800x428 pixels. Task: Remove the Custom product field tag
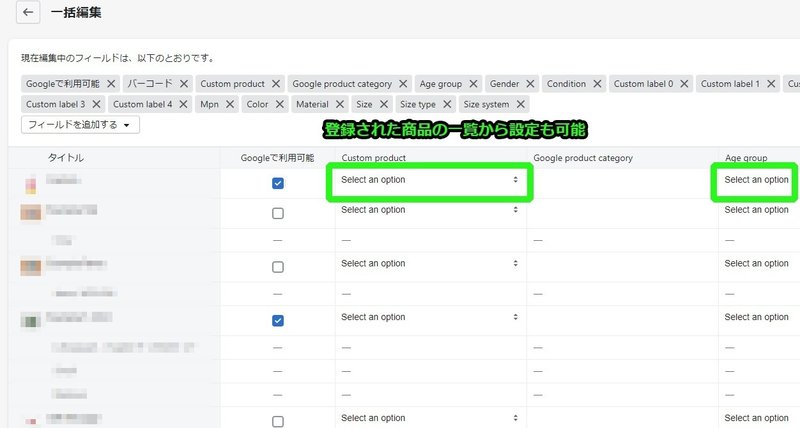pyautogui.click(x=276, y=84)
